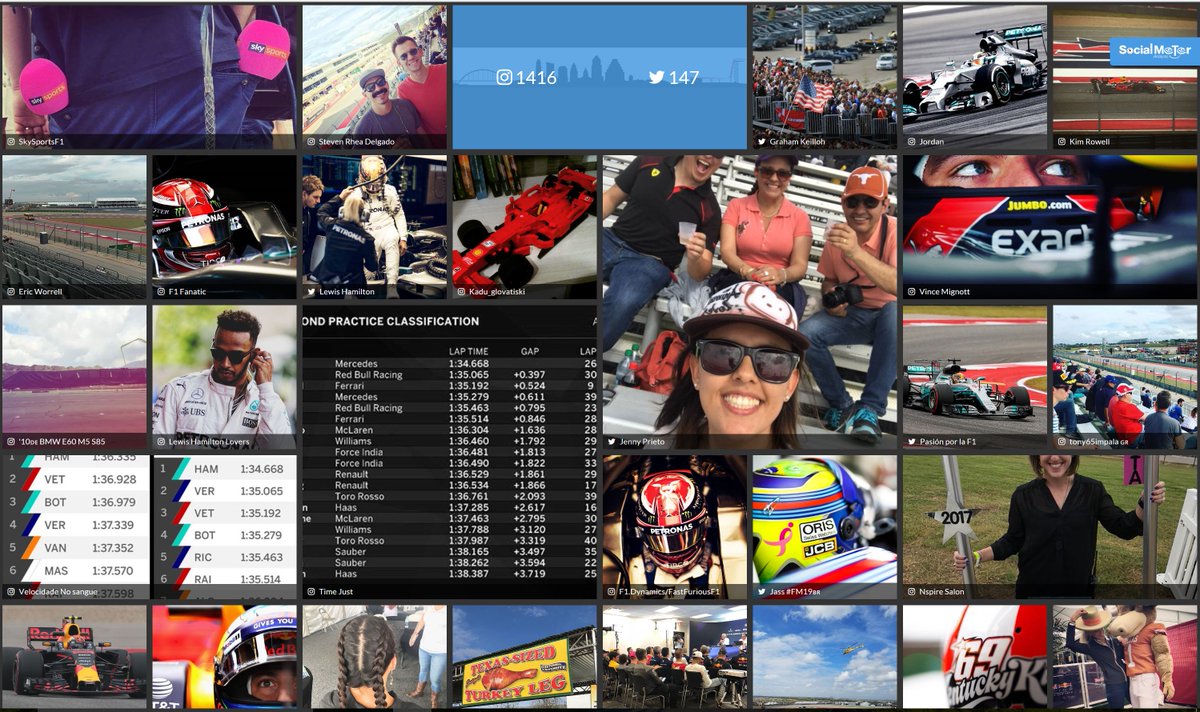
Task: Click the Instagram icon beside Eric Worrell
Action: [x=10, y=292]
